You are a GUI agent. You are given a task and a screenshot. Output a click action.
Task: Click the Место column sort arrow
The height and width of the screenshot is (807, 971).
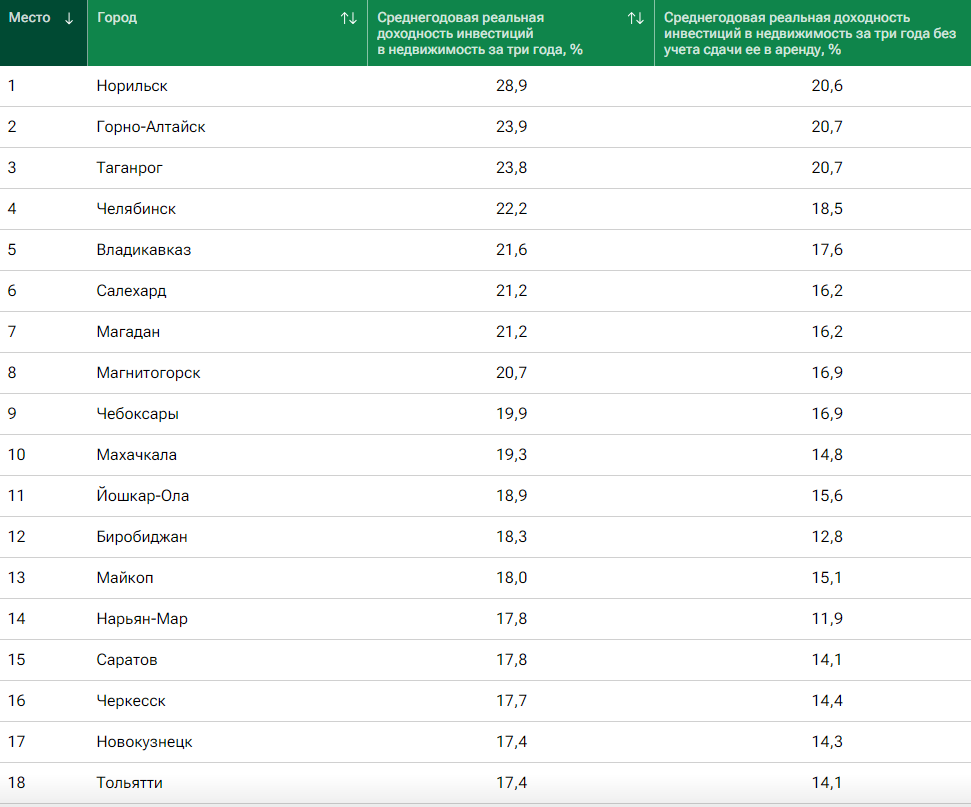(68, 18)
